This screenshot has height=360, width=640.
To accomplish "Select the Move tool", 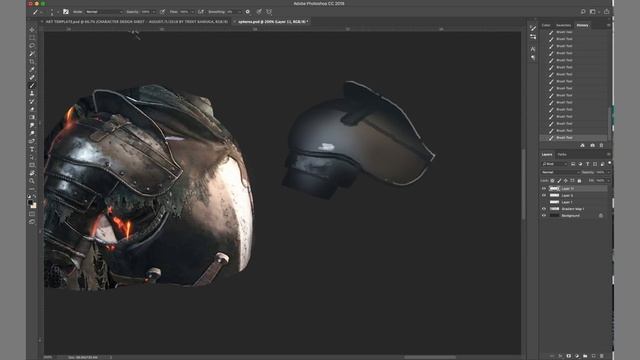I will [x=32, y=30].
